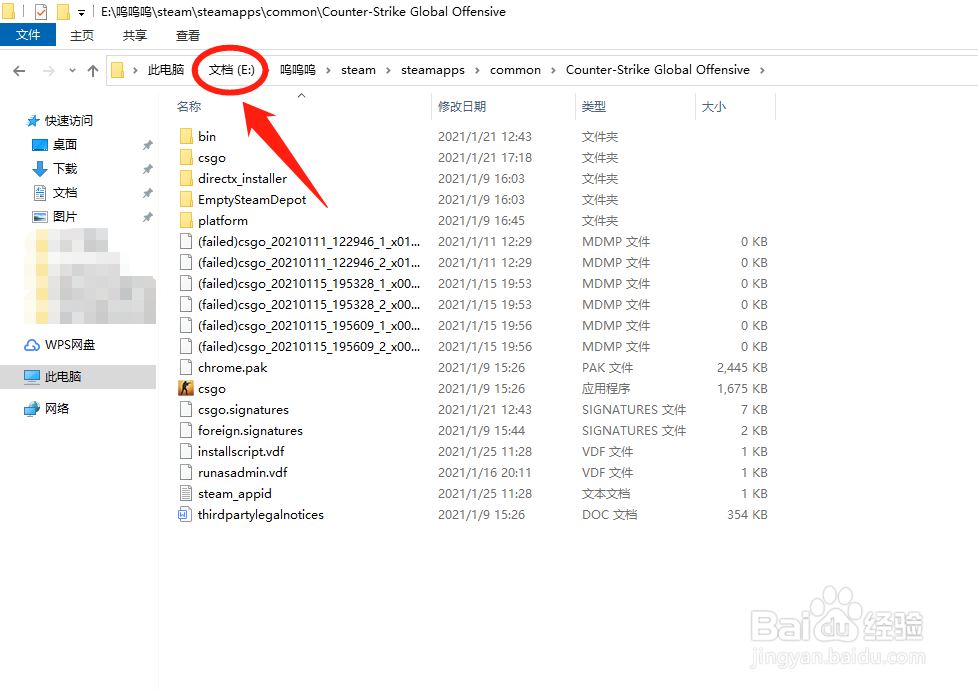
Task: Select the csgo folder icon
Action: (186, 158)
